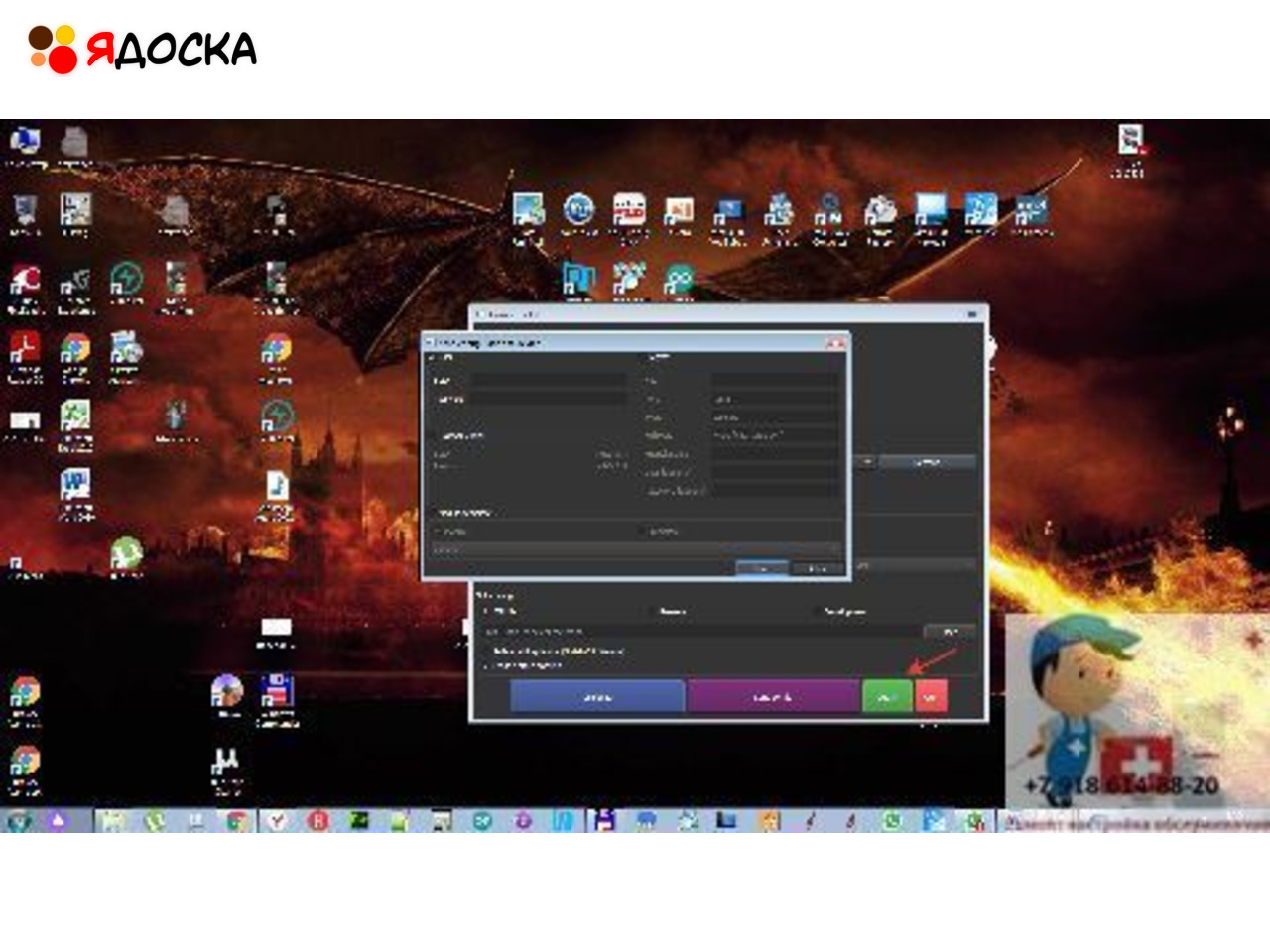This screenshot has width=1270, height=952.
Task: Click the cancel button next to the highlighted one
Action: (818, 569)
